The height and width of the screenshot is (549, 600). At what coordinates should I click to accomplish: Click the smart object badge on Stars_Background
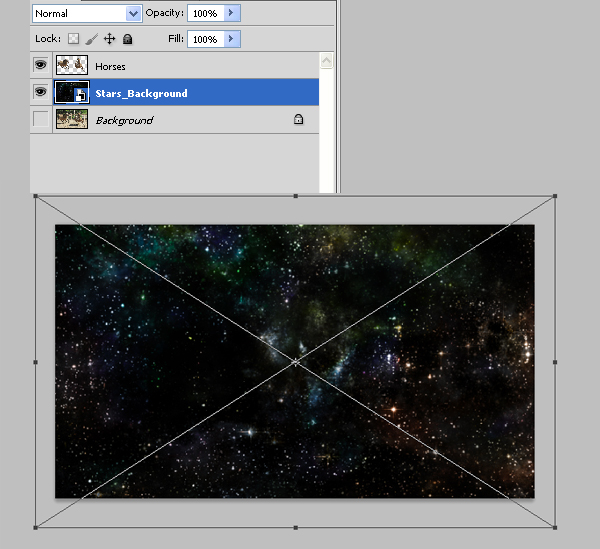(81, 96)
